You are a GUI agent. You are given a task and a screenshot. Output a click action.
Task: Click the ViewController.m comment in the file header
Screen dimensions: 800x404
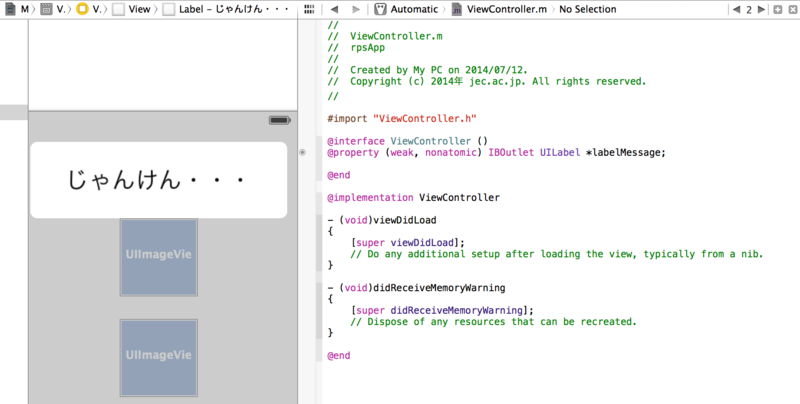pyautogui.click(x=385, y=36)
